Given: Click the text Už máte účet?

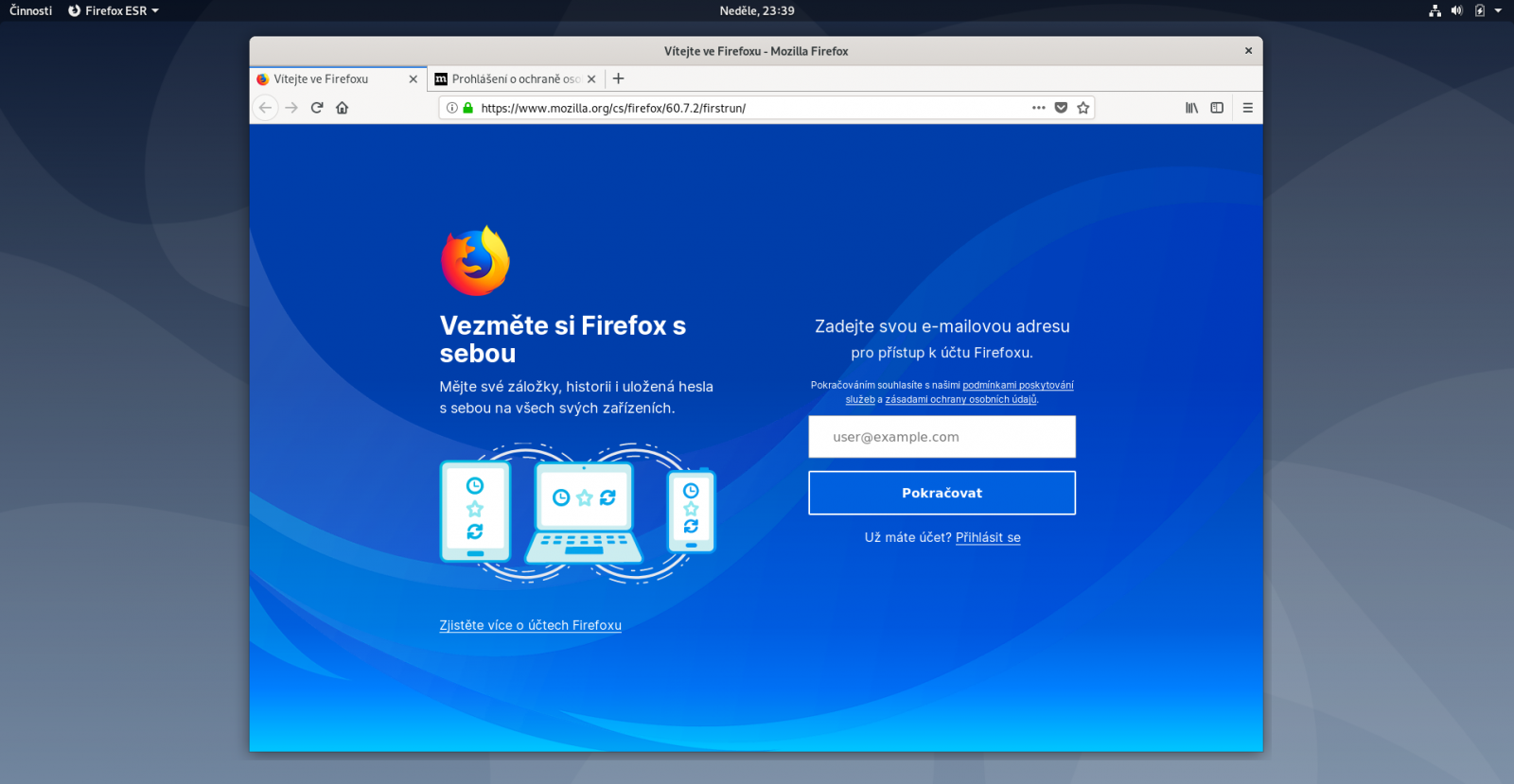Looking at the screenshot, I should (x=907, y=537).
